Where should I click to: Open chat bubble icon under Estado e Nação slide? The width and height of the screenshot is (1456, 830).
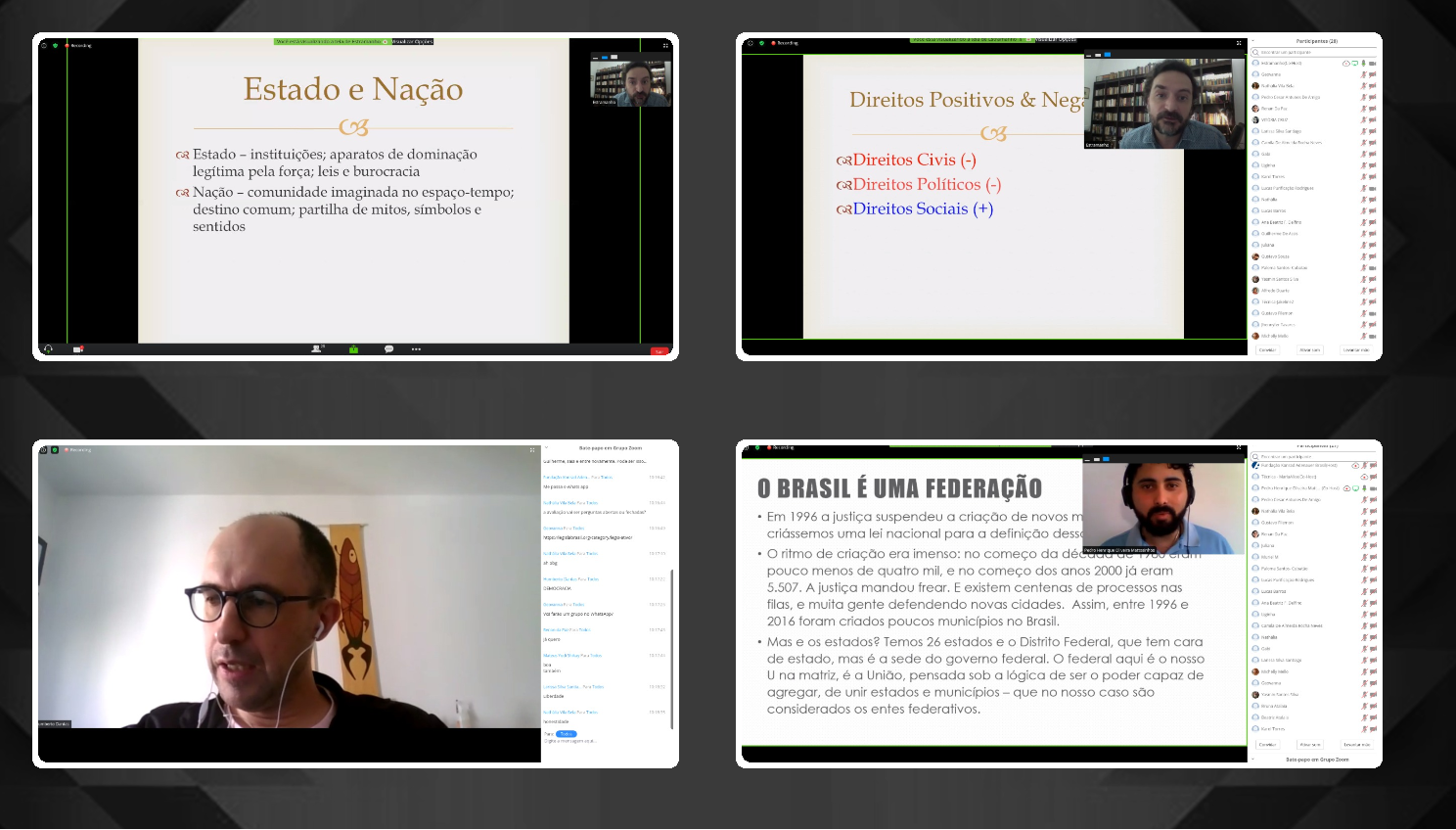coord(388,349)
